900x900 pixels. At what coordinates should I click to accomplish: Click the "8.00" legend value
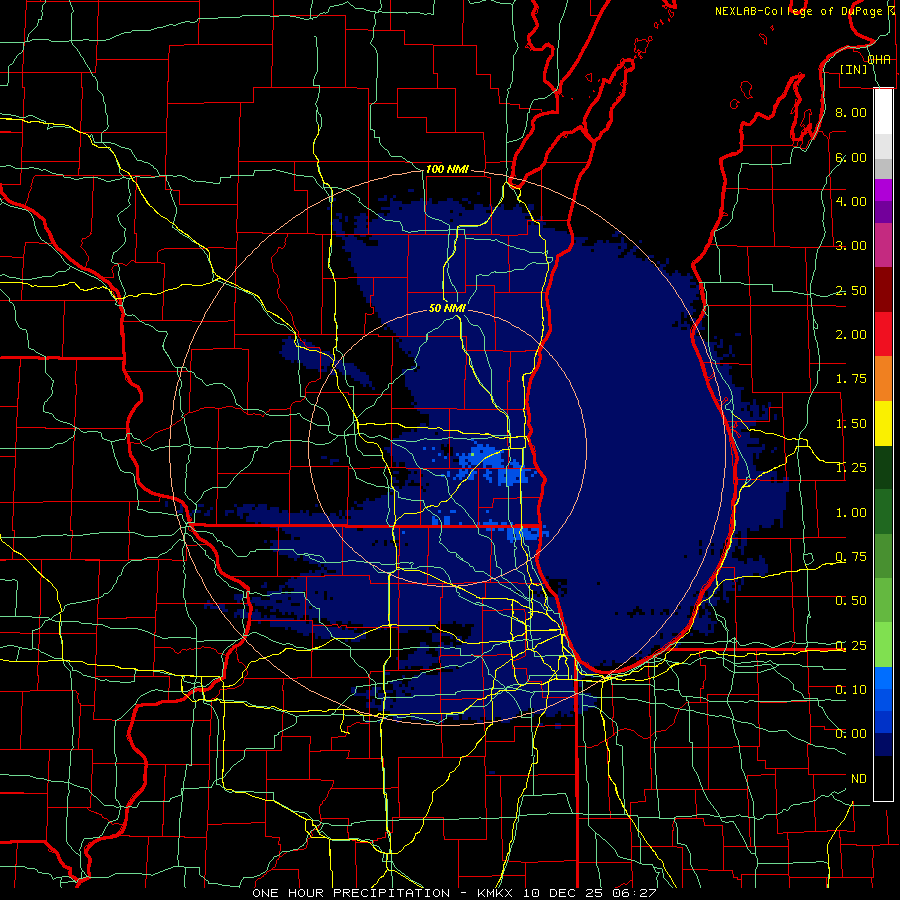(x=851, y=112)
